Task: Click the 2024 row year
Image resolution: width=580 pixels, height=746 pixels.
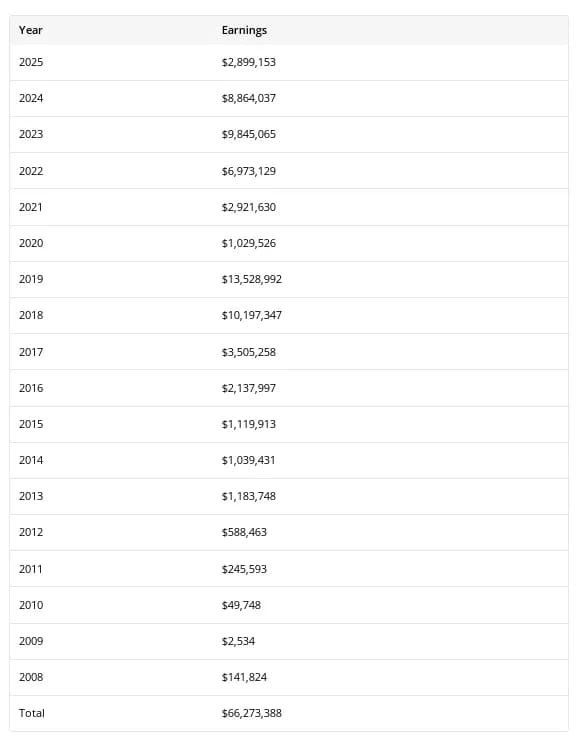Action: tap(31, 98)
